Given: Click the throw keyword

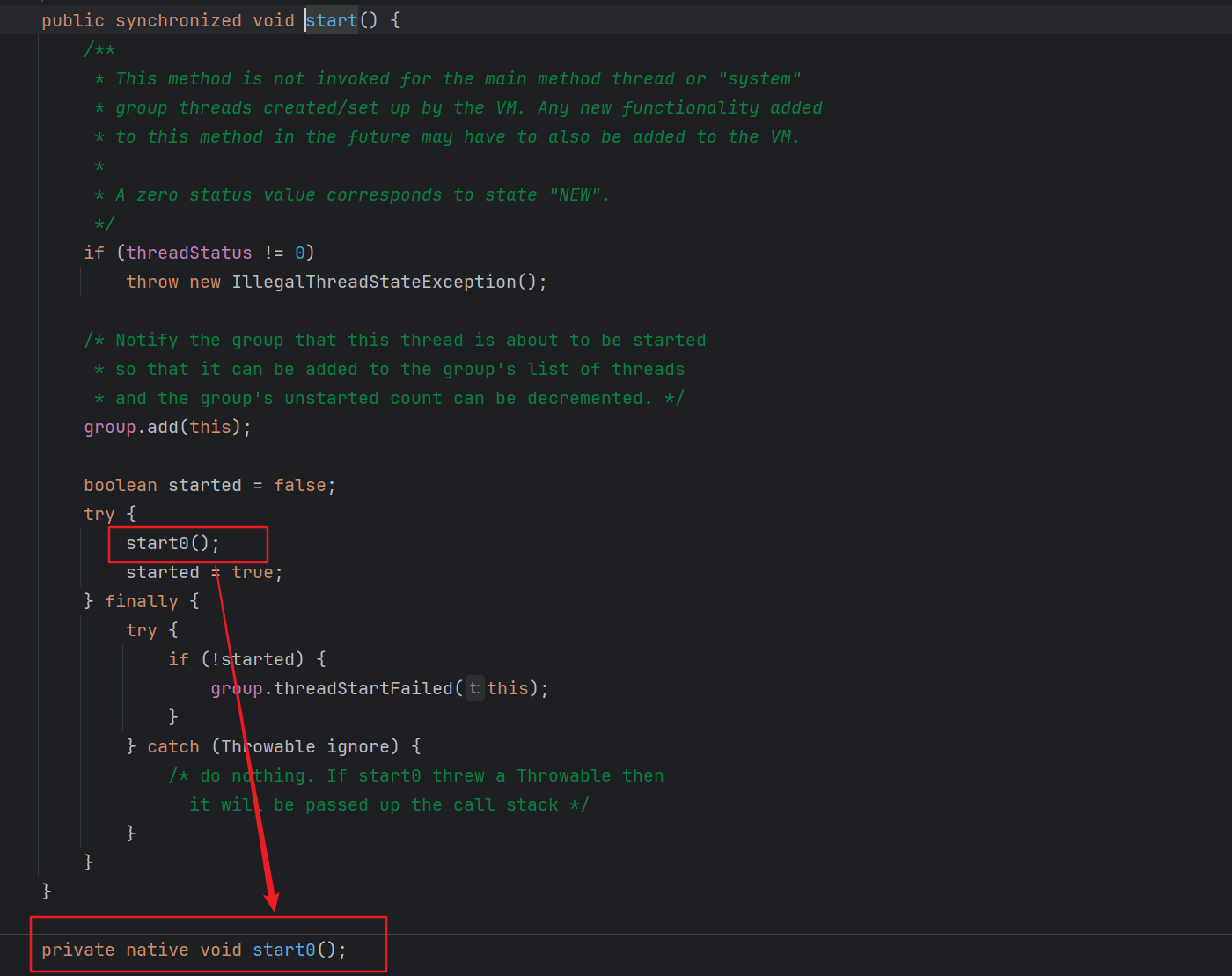Looking at the screenshot, I should (x=151, y=282).
